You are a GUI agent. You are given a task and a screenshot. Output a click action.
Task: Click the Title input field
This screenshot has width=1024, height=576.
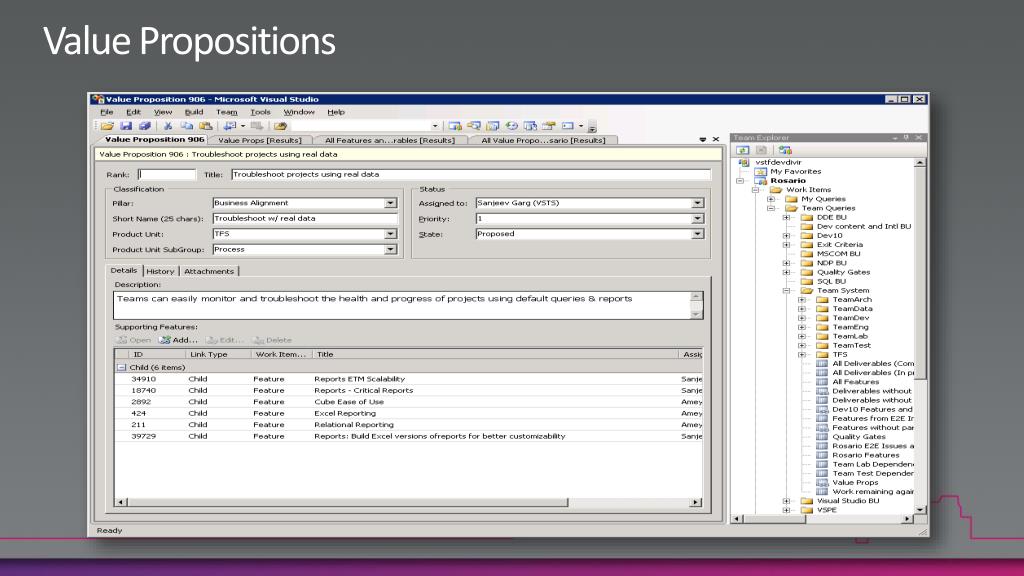[471, 174]
